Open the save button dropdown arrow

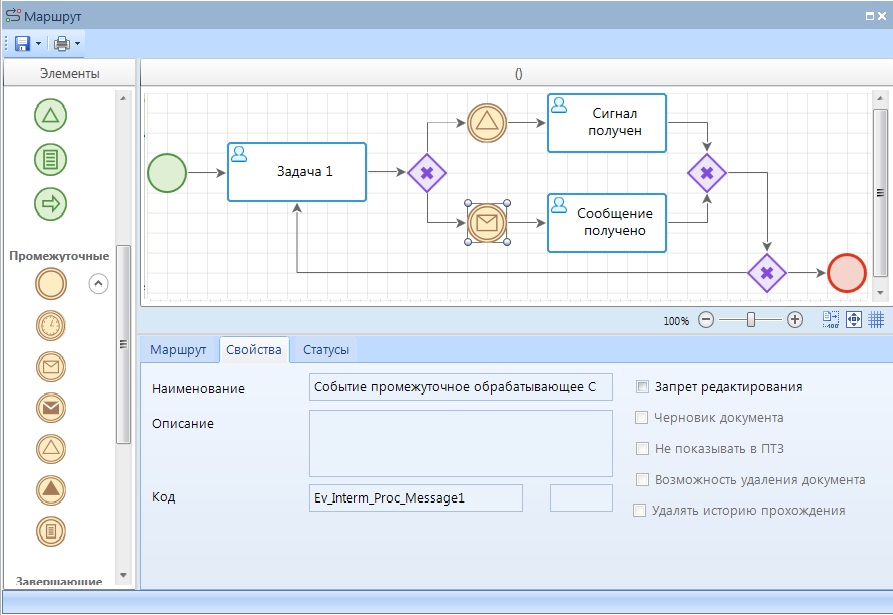[x=38, y=44]
